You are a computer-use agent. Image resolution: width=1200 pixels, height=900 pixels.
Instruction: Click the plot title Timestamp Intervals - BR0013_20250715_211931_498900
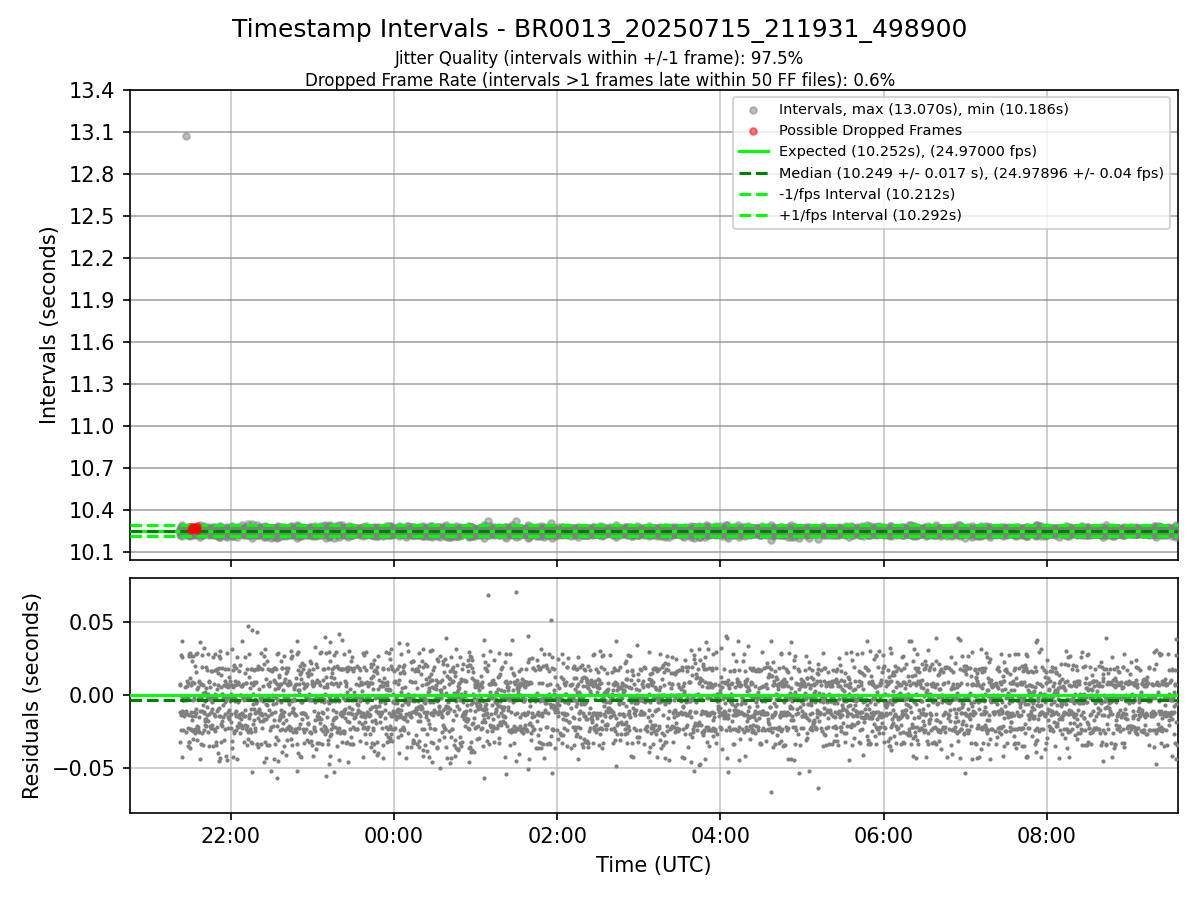(599, 29)
